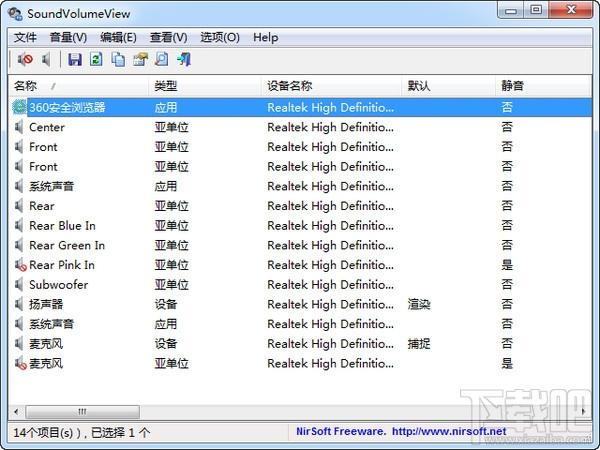Click the 亚单位 type cell of Subwoofer
Viewport: 600px width, 450px height.
tap(171, 285)
